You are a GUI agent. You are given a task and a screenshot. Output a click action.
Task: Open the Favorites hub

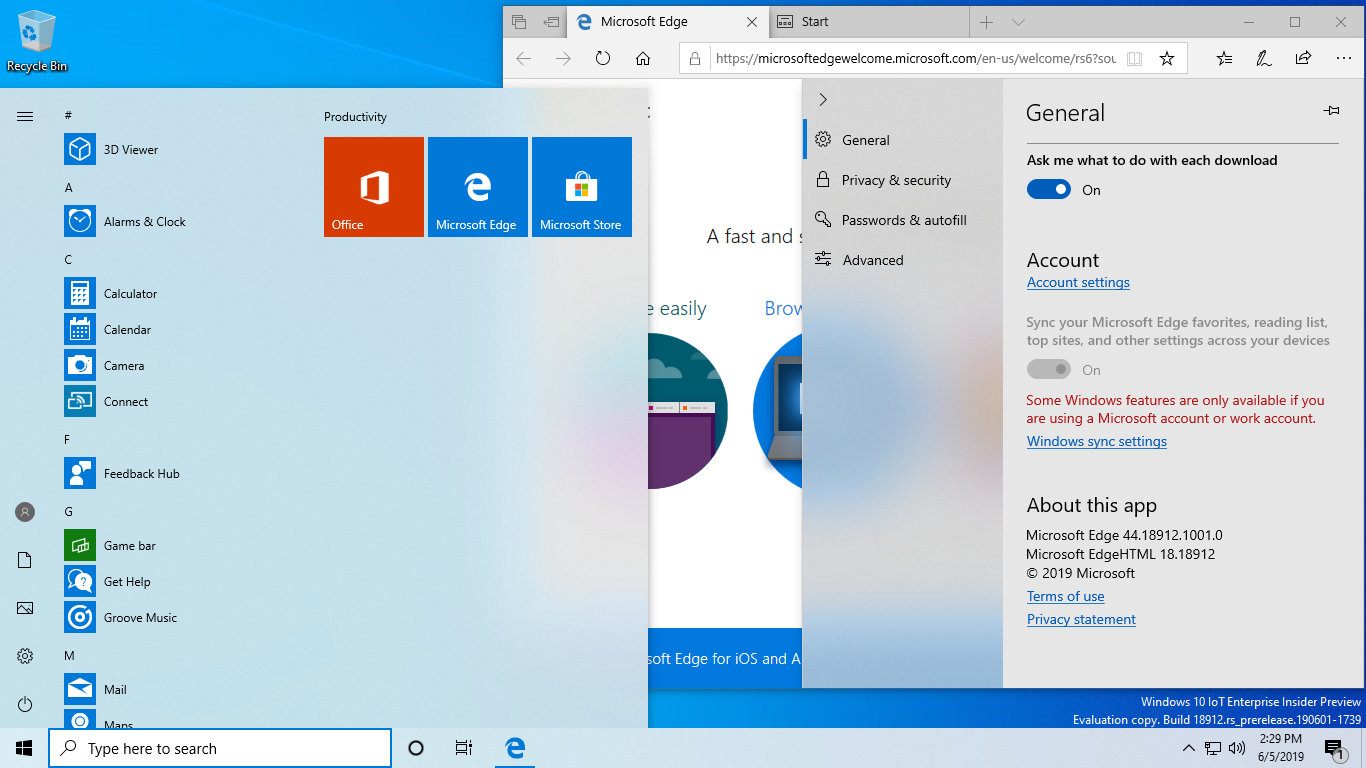(x=1225, y=59)
